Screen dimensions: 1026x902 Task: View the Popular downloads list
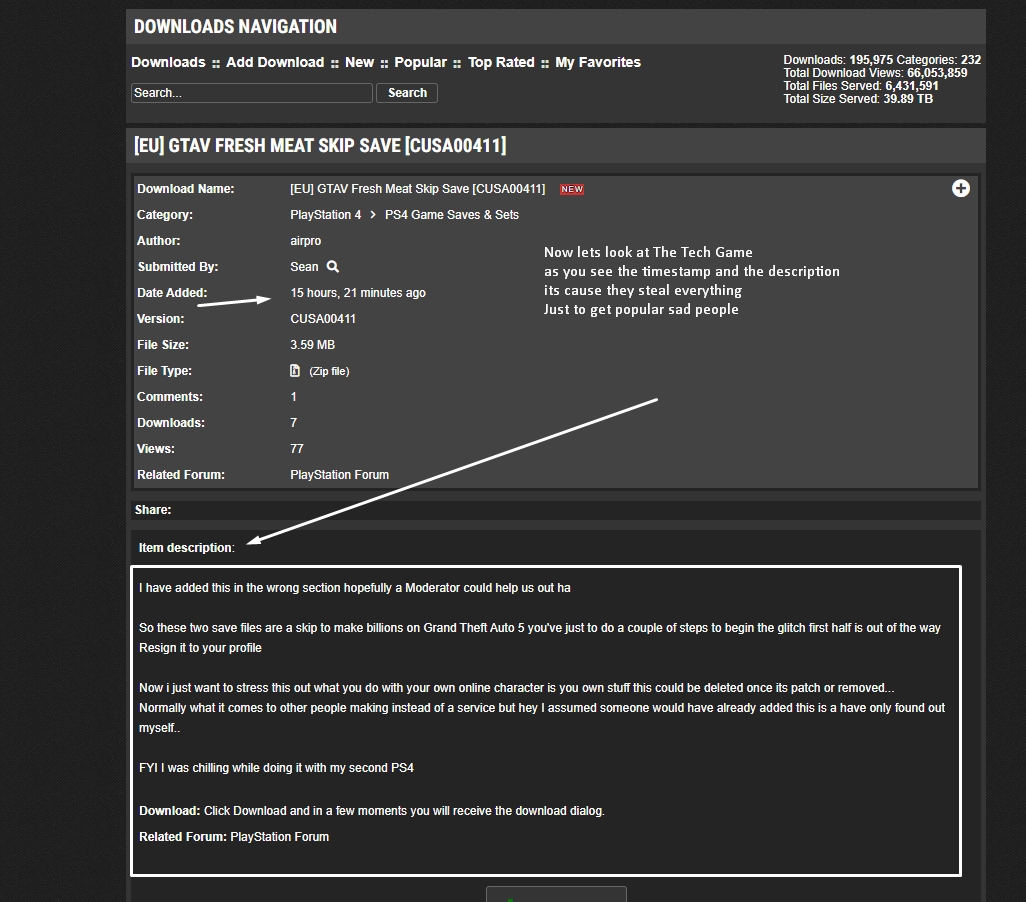[x=420, y=62]
